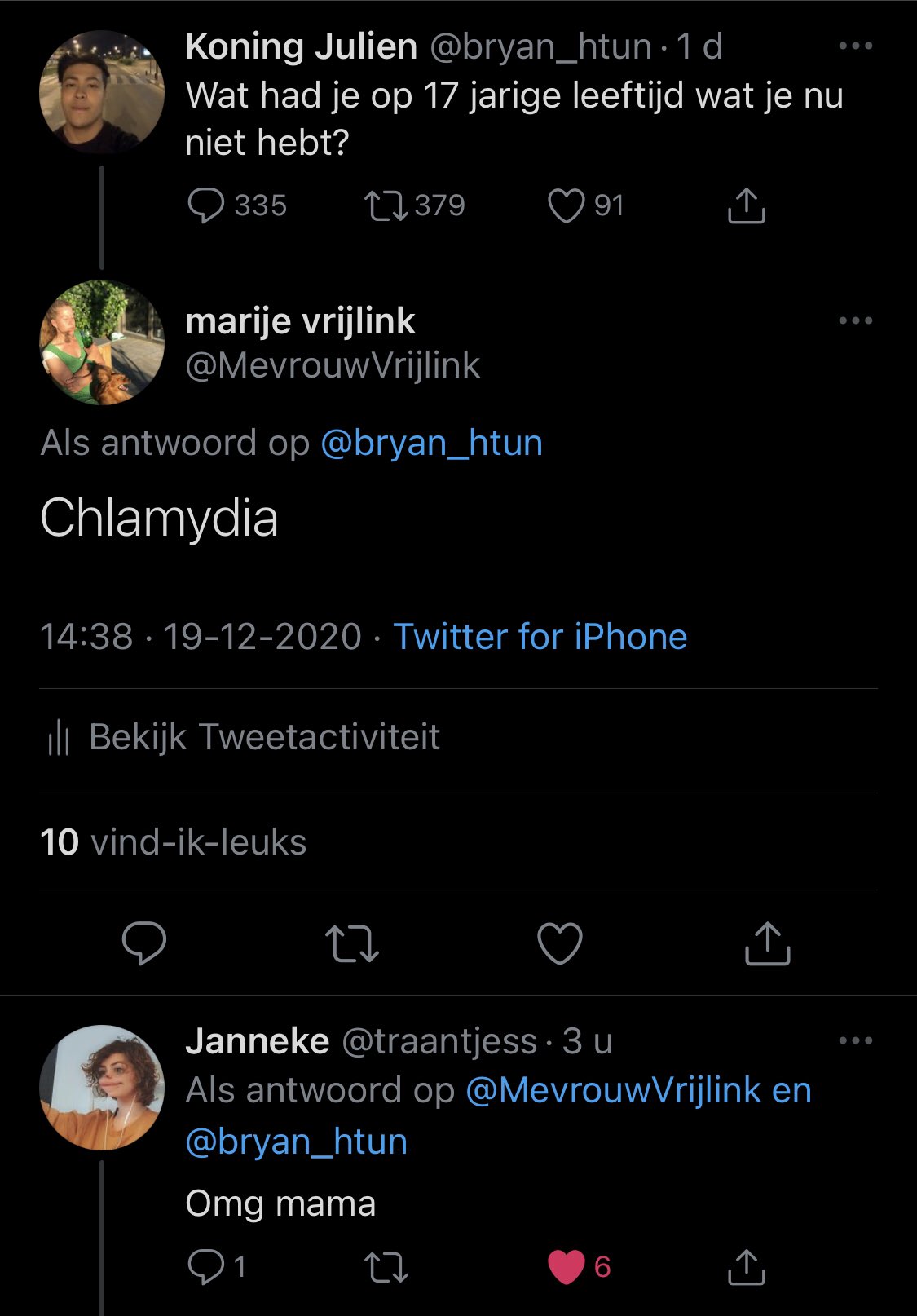917x1316 pixels.
Task: Open more options for Koning Julien's tweet
Action: 855,46
